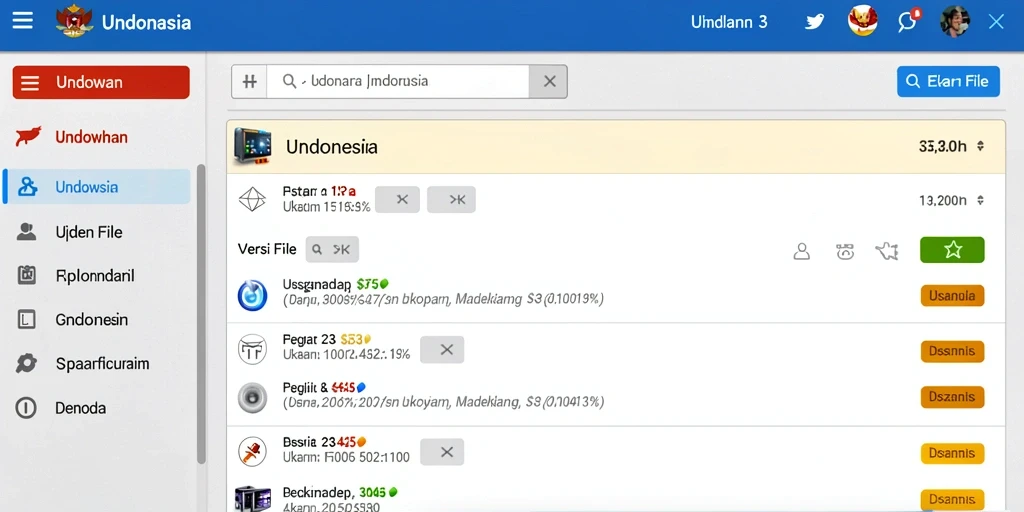This screenshot has height=512, width=1024.
Task: Click the blue swirl icon beside Ussgnadap
Action: pos(252,295)
